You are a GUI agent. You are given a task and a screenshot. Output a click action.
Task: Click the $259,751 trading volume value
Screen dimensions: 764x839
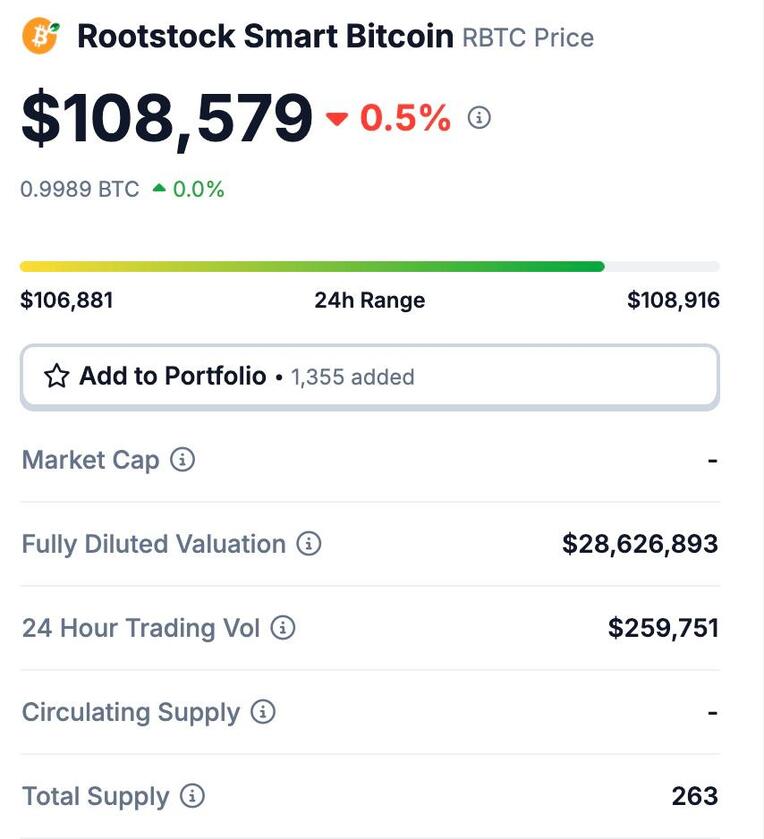[x=663, y=628]
